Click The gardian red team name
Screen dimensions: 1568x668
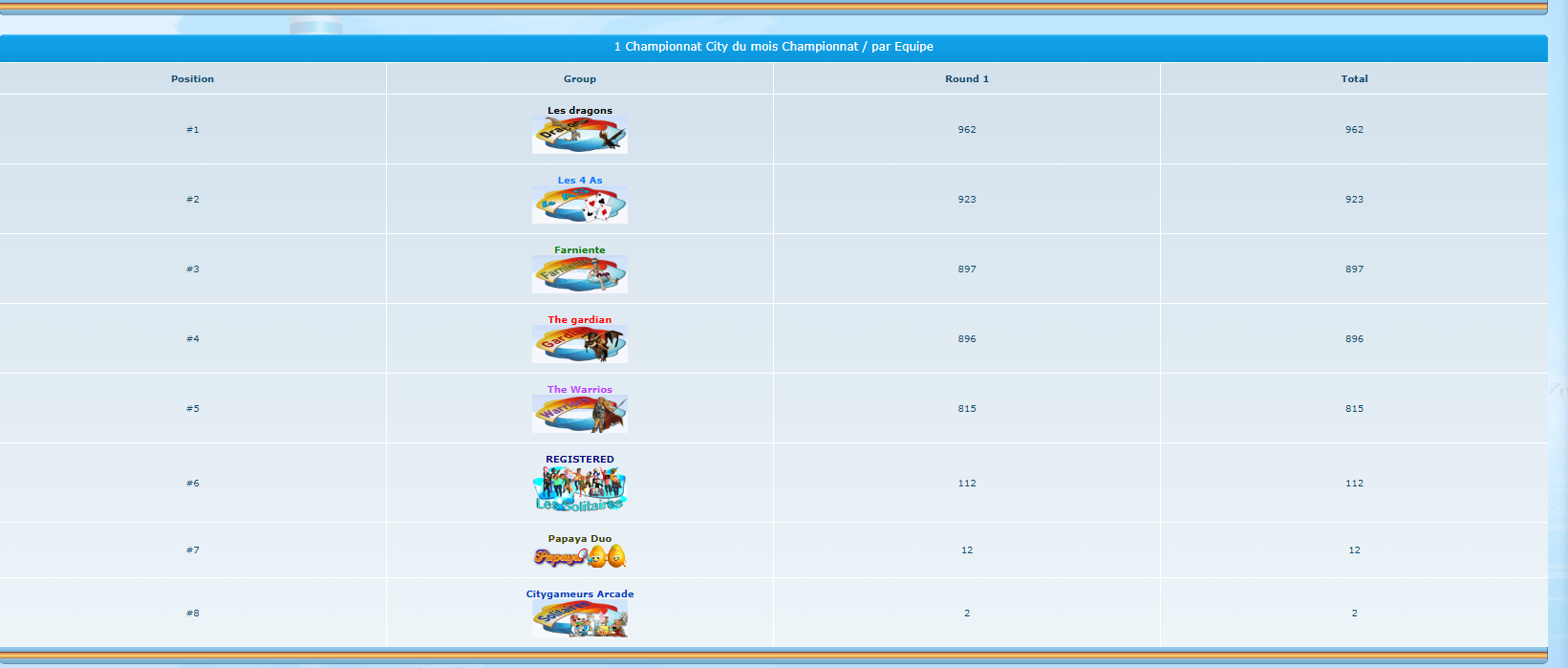pos(579,320)
